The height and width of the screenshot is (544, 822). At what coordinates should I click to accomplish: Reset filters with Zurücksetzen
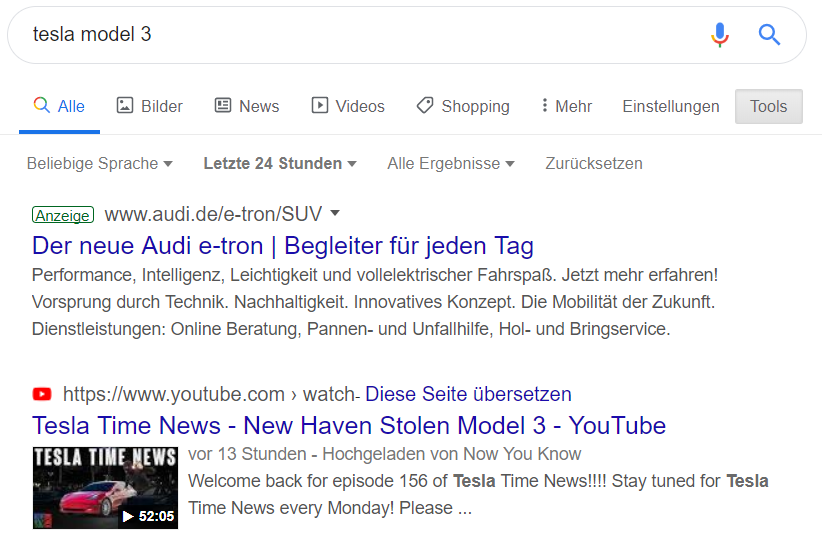coord(593,164)
